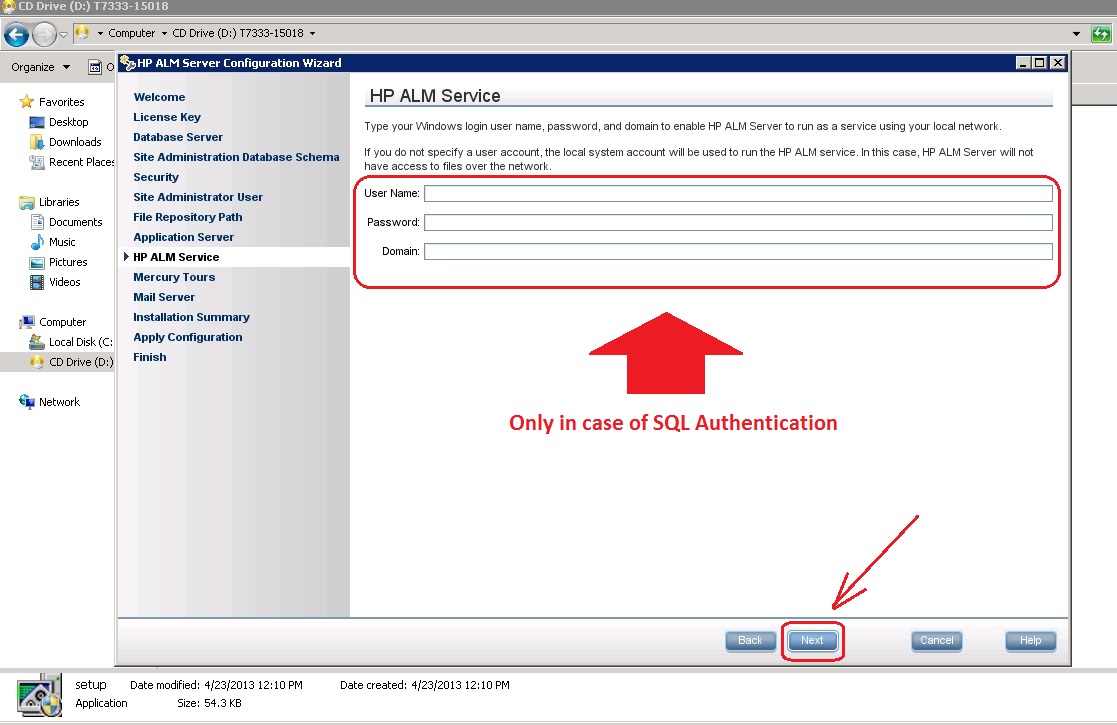Open the Music library icon
Image resolution: width=1117 pixels, height=725 pixels.
pos(37,242)
